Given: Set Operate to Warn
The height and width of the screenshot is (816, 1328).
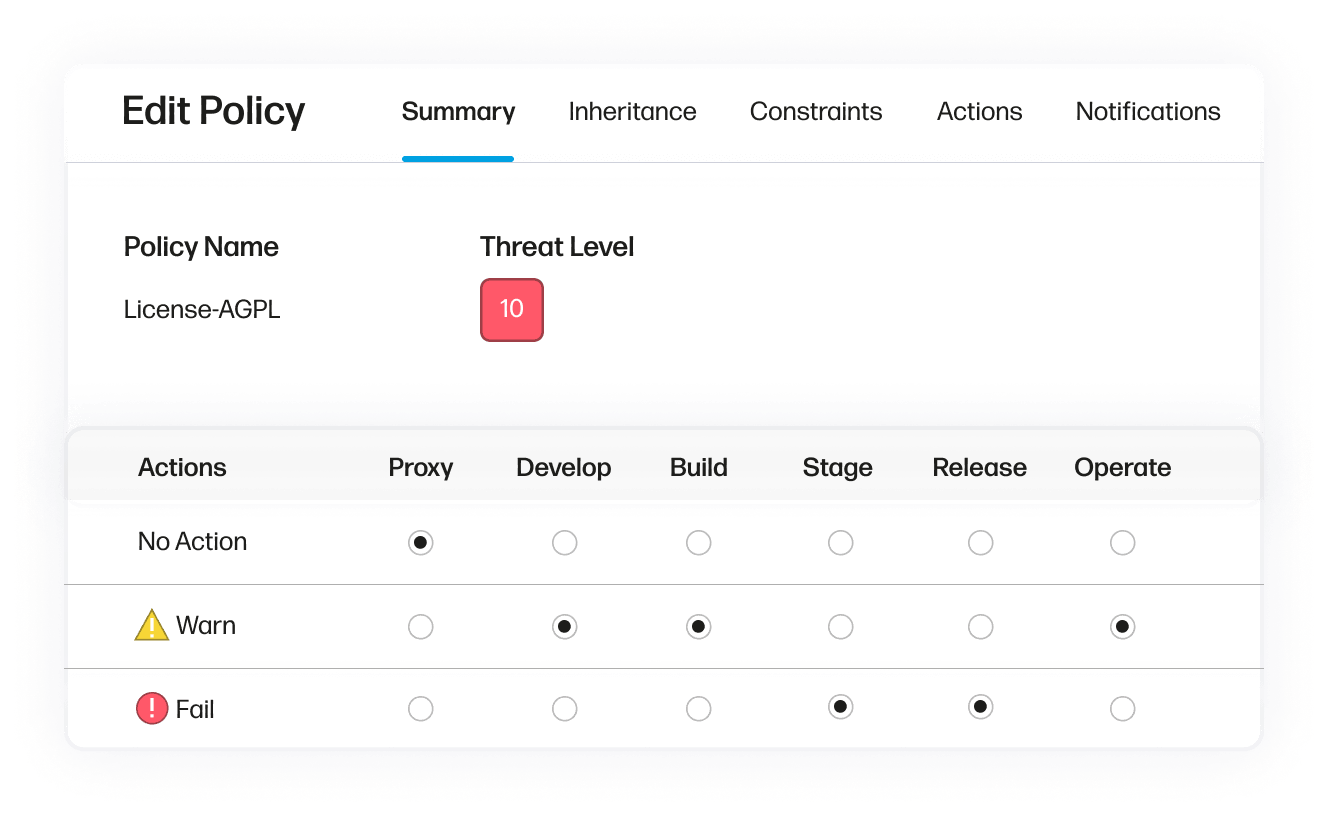Looking at the screenshot, I should [1123, 627].
